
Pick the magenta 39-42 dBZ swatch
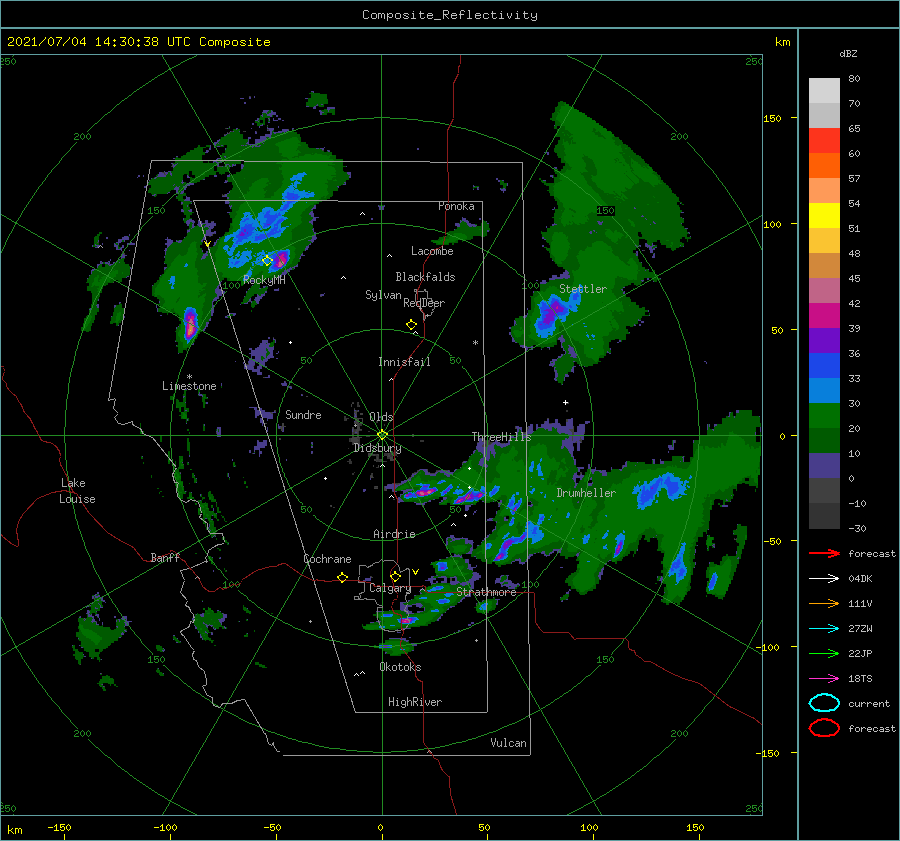point(824,315)
